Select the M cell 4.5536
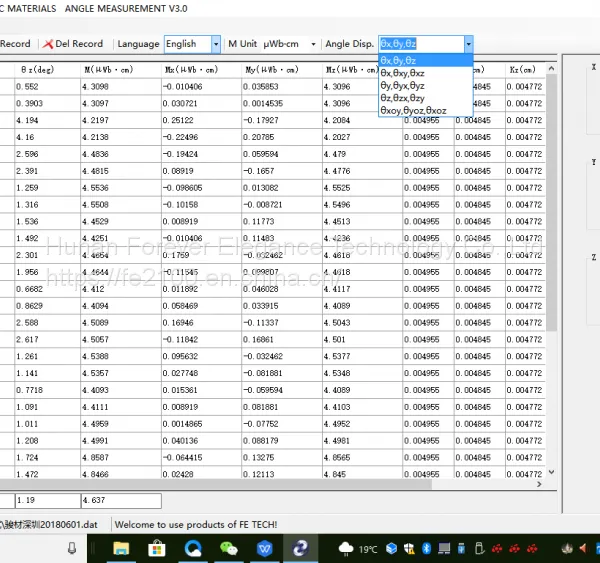Viewport: 600px width, 563px height. [x=121, y=188]
